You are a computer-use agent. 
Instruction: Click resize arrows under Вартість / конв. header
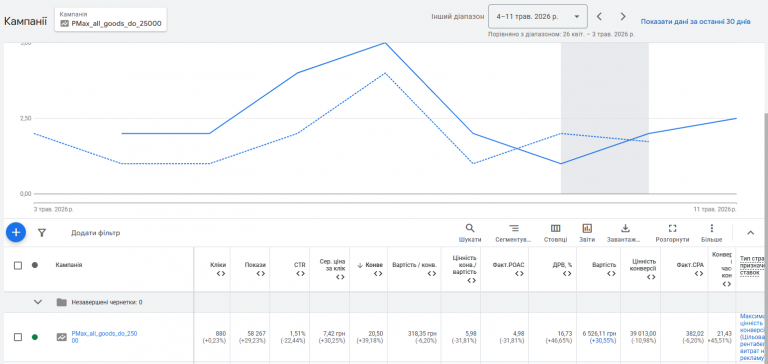(x=432, y=273)
